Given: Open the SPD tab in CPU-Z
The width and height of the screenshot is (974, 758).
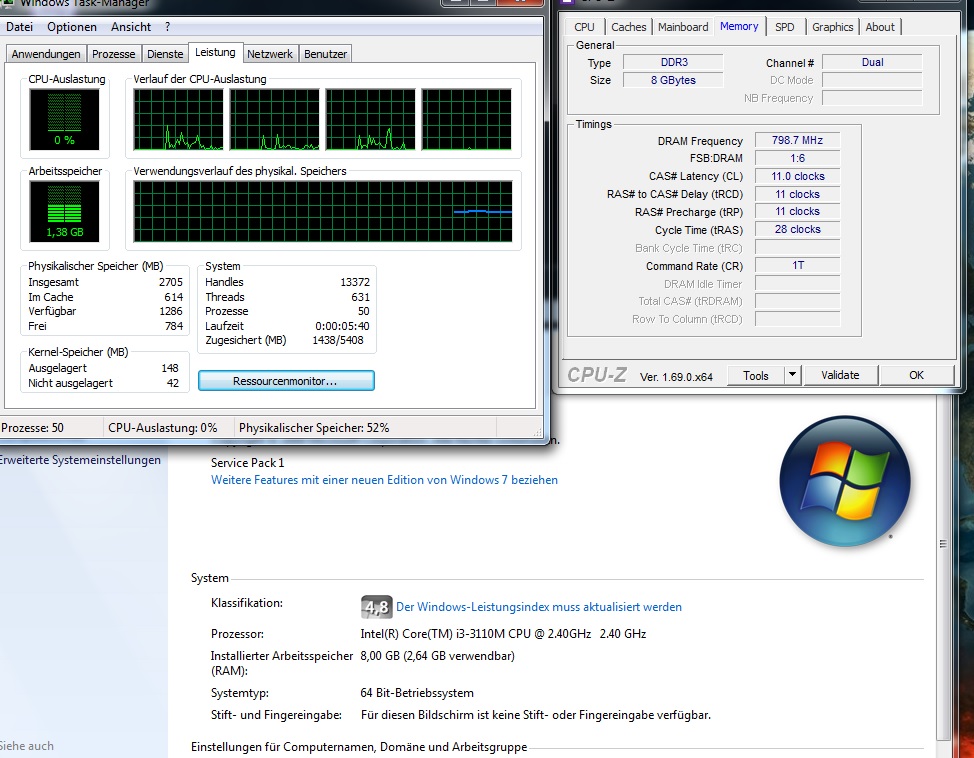Looking at the screenshot, I should coord(785,27).
